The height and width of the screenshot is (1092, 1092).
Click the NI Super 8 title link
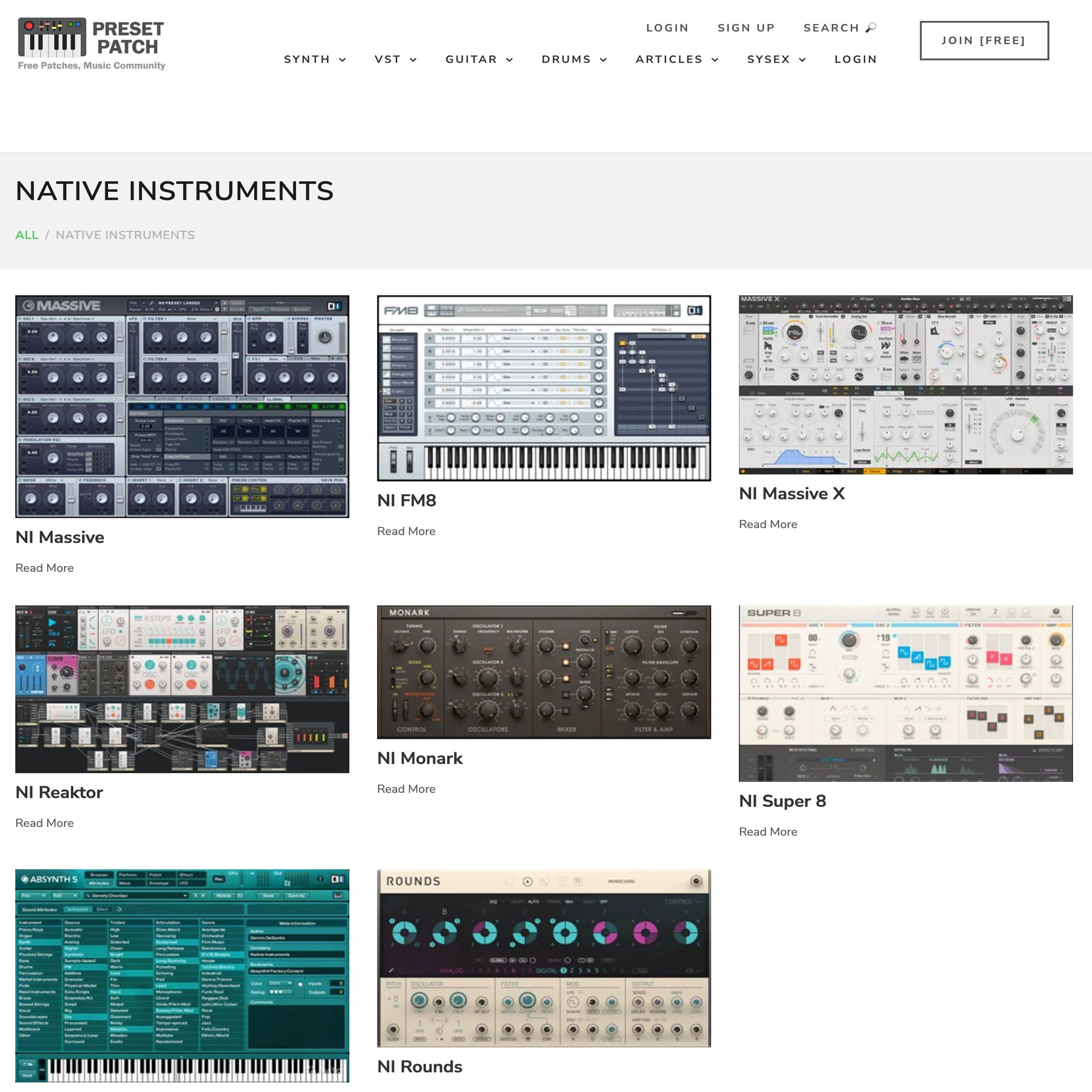783,802
